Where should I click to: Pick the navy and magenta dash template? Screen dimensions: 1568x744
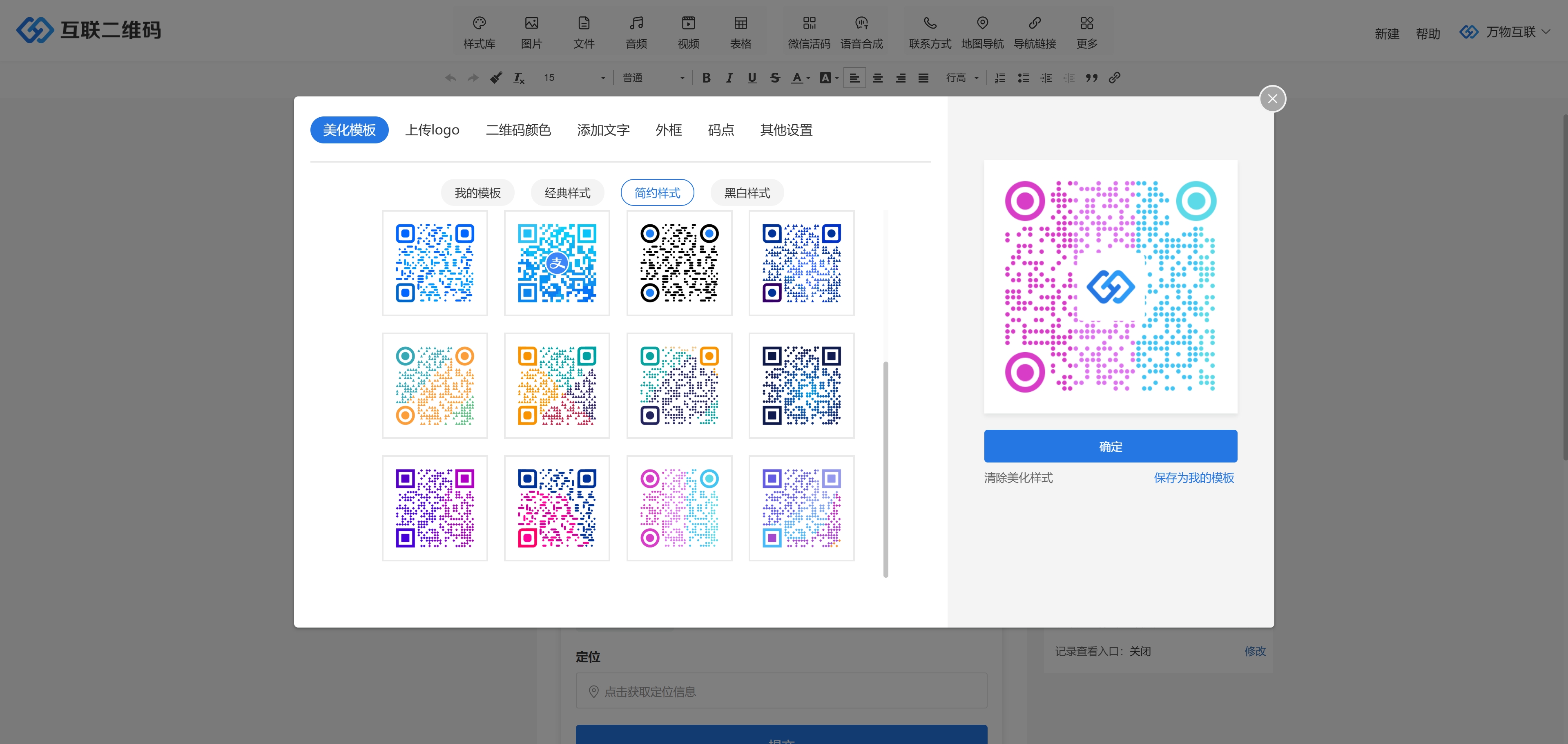(557, 508)
